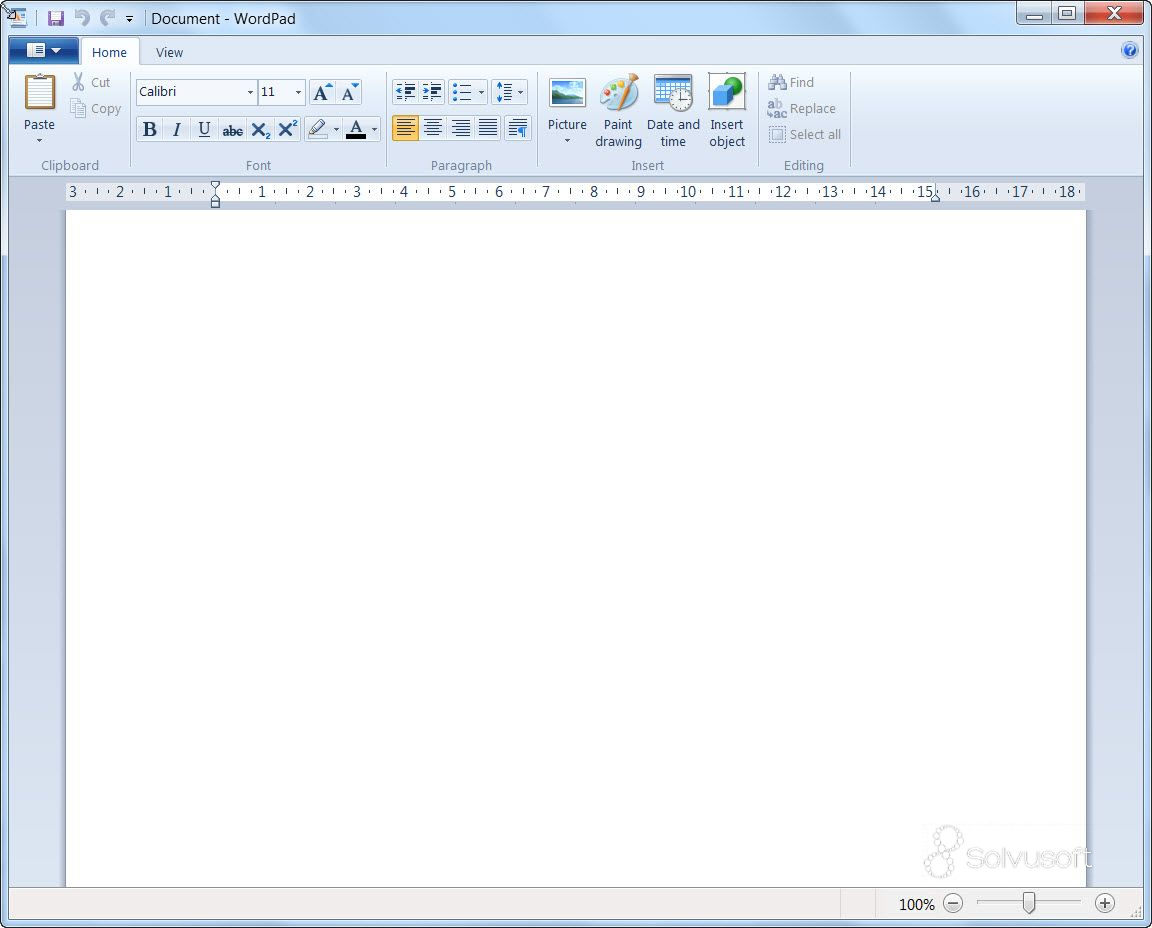Open line spacing dropdown arrow
Image resolution: width=1152 pixels, height=928 pixels.
pos(521,92)
